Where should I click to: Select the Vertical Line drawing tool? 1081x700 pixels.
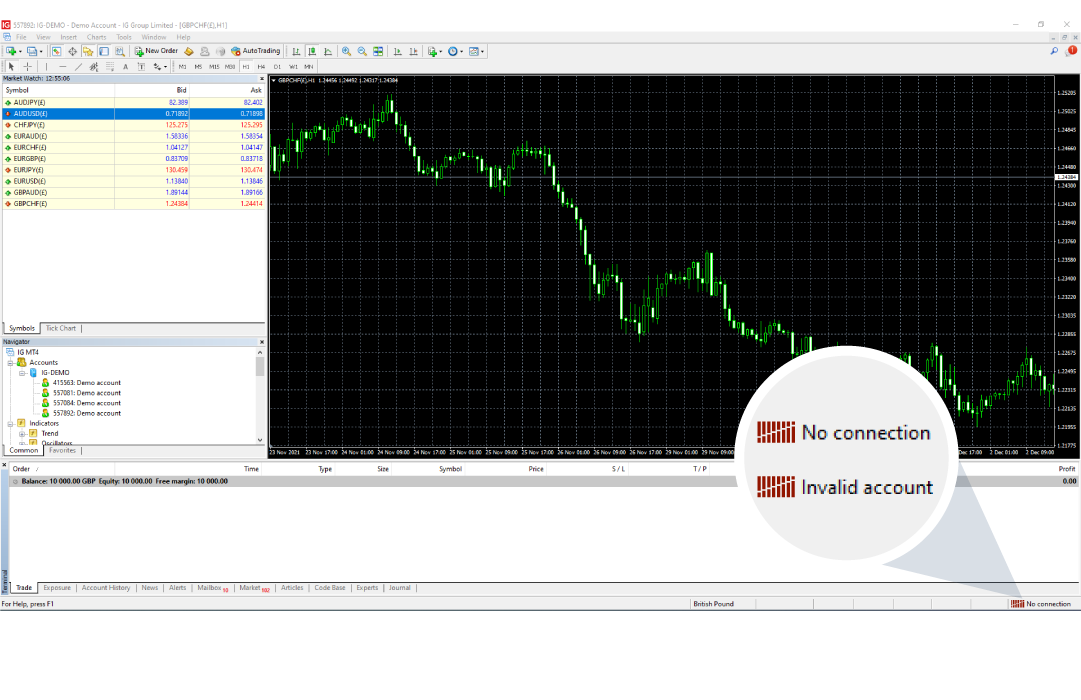click(46, 67)
